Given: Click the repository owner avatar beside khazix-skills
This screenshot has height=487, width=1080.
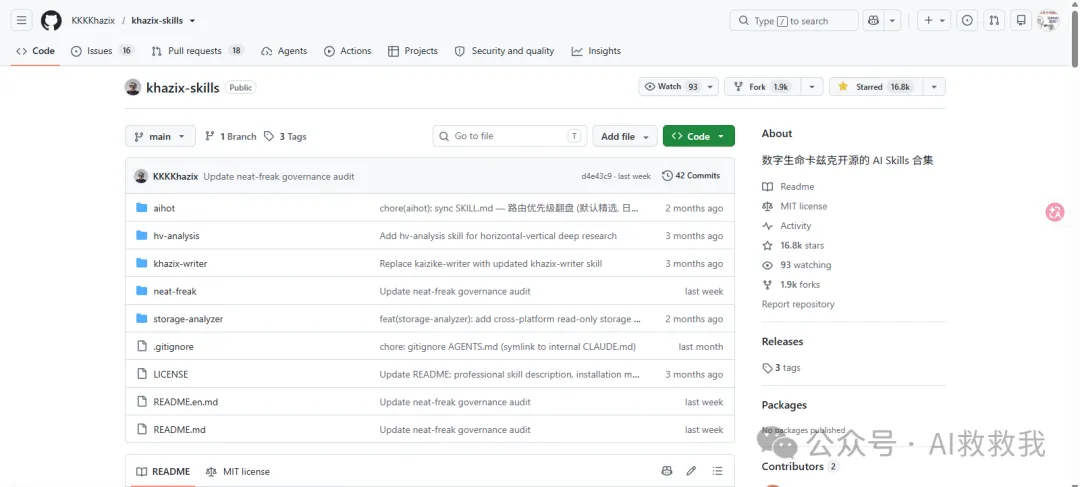Looking at the screenshot, I should click(133, 87).
